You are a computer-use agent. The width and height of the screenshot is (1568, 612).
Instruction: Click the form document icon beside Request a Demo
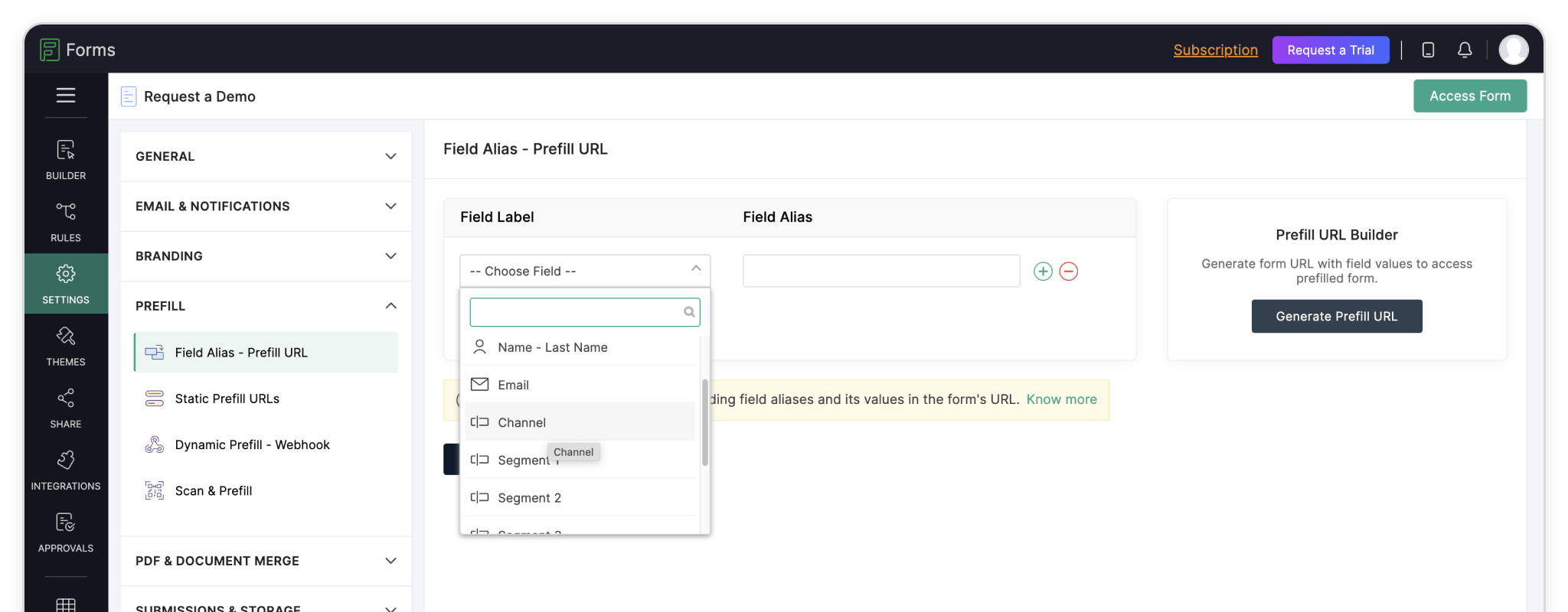pyautogui.click(x=129, y=96)
